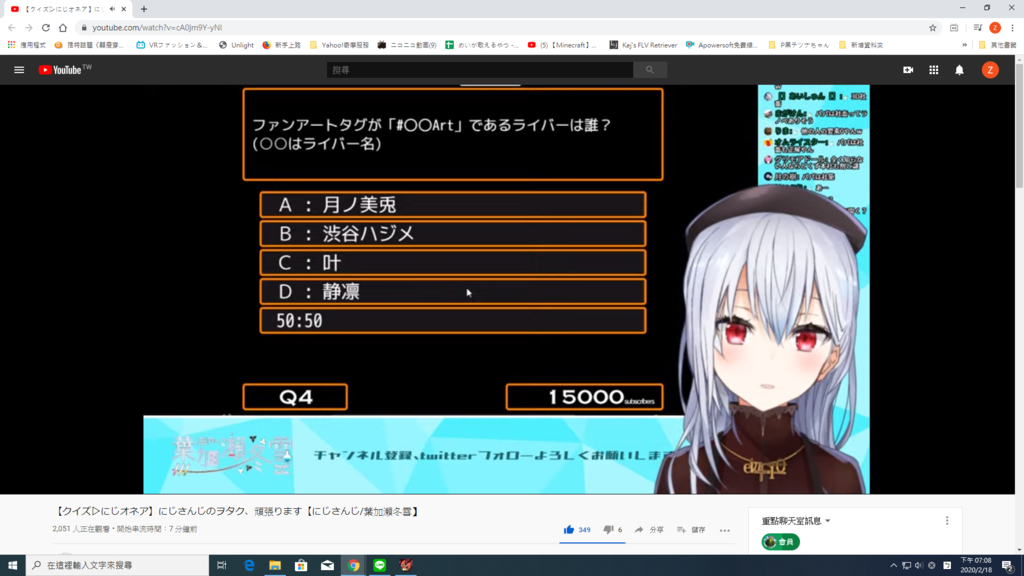This screenshot has width=1024, height=576.
Task: Open the Minecraft YouTube bookmark
Action: tap(562, 45)
